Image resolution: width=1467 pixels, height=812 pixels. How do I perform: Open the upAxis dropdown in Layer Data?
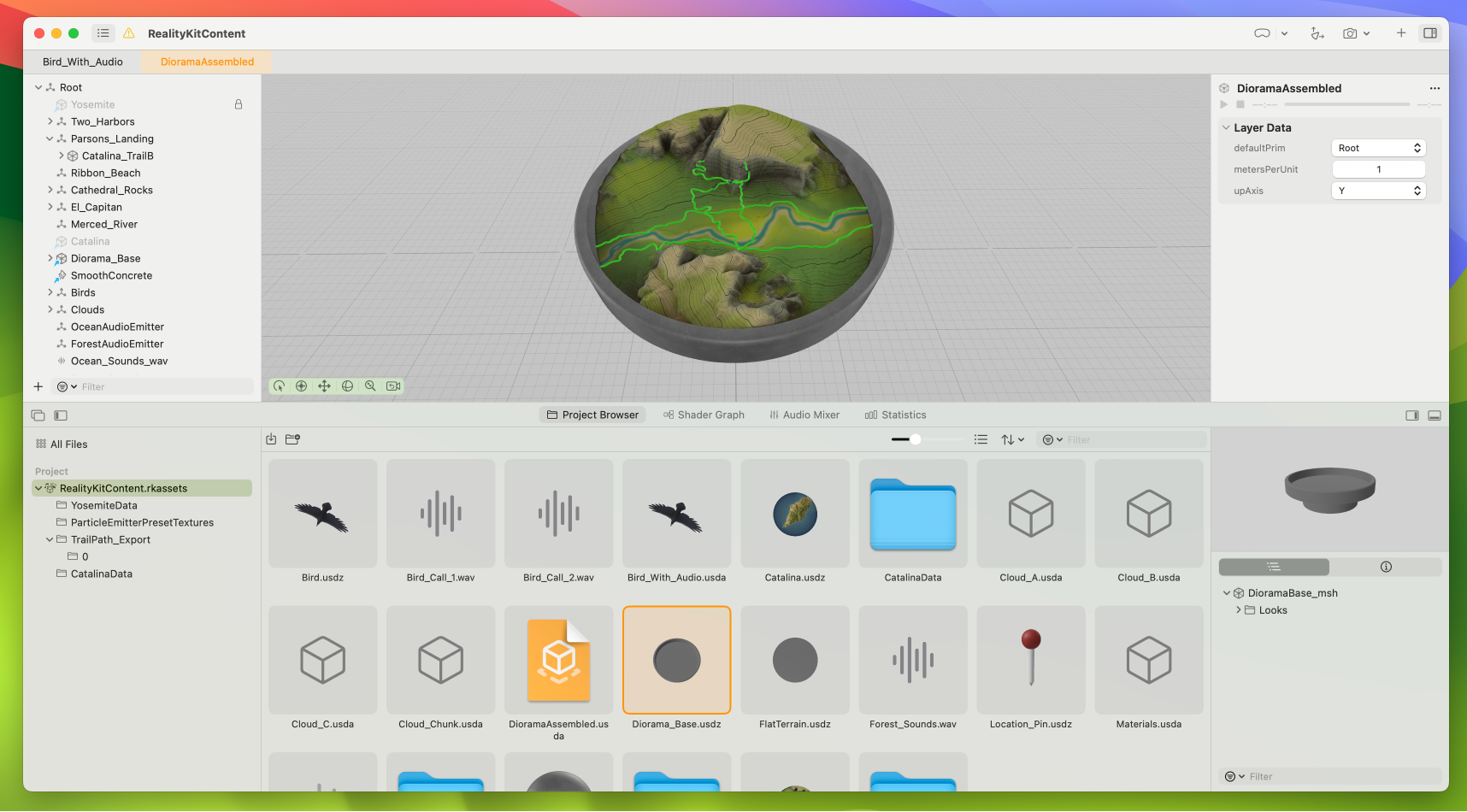tap(1378, 190)
